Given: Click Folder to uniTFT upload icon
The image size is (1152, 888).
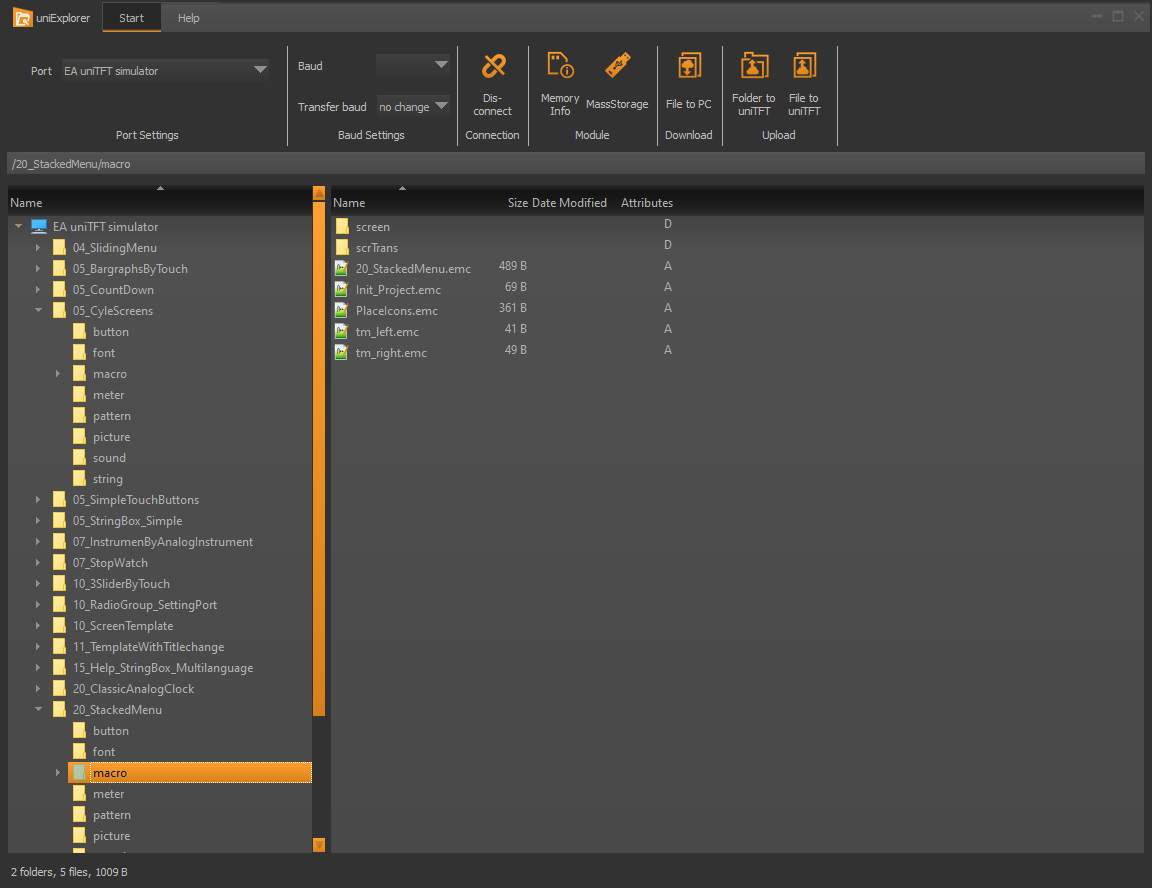Looking at the screenshot, I should pos(753,67).
